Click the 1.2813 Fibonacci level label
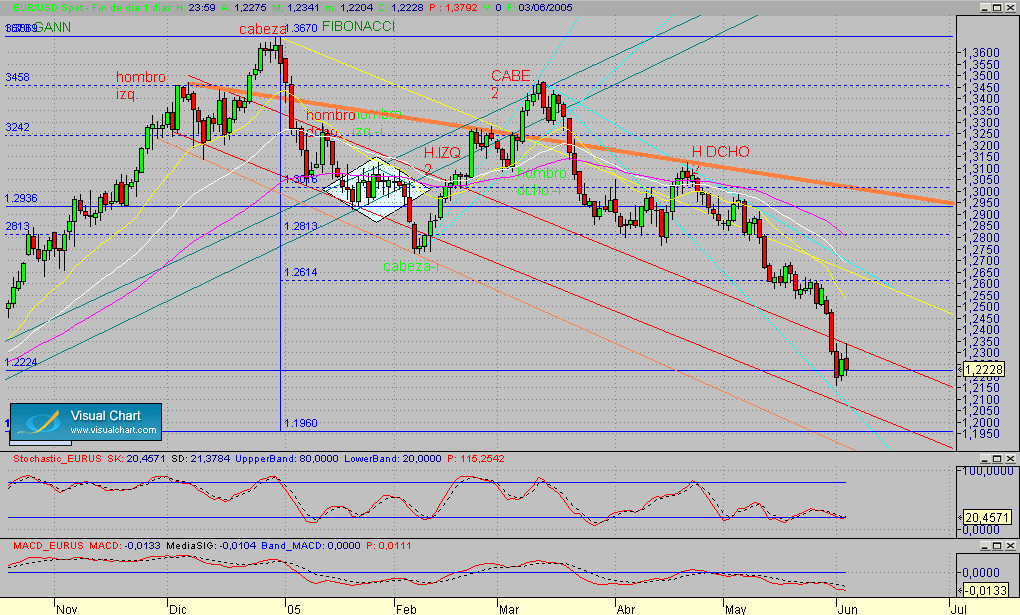Screen dimensions: 1020x615 [x=301, y=226]
